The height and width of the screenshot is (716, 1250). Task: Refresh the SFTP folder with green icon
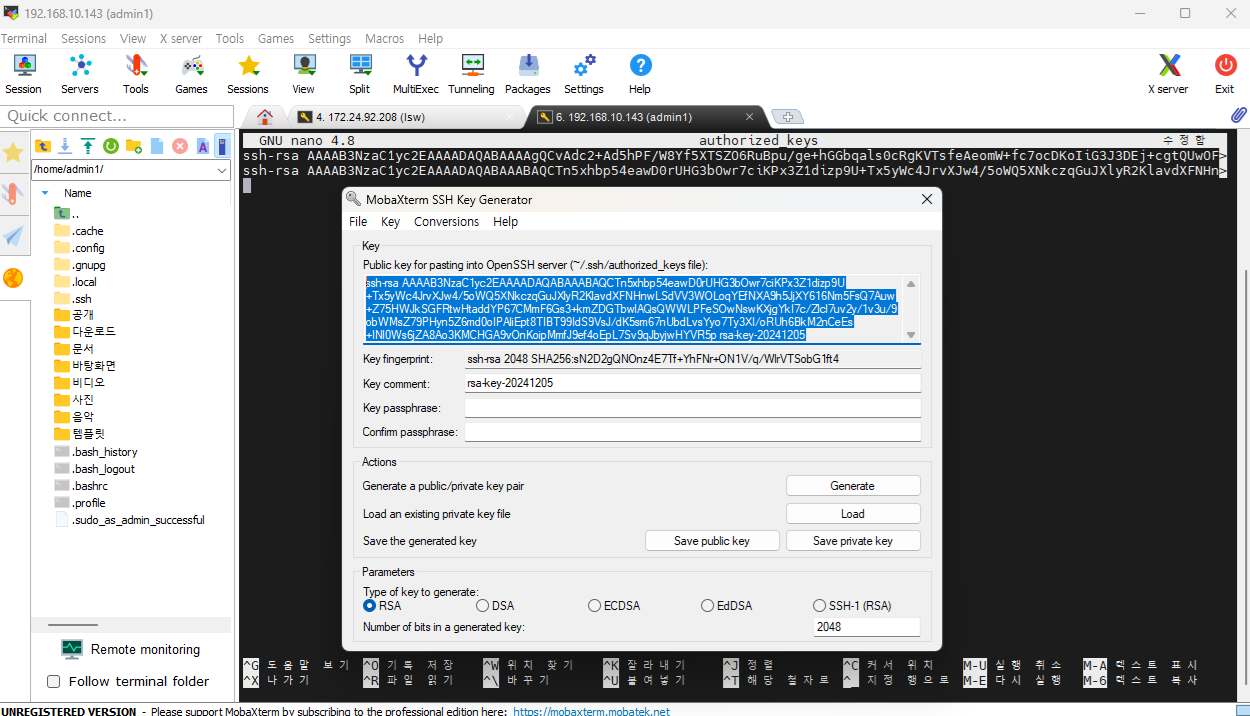(x=111, y=146)
